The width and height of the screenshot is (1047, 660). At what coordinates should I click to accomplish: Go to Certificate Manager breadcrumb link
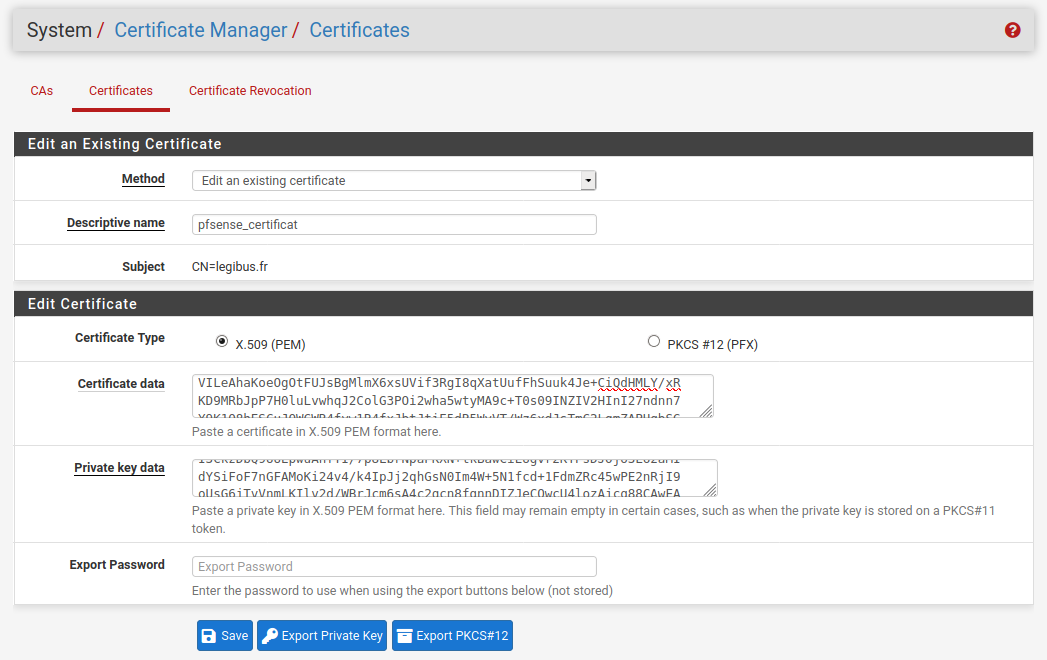[200, 30]
